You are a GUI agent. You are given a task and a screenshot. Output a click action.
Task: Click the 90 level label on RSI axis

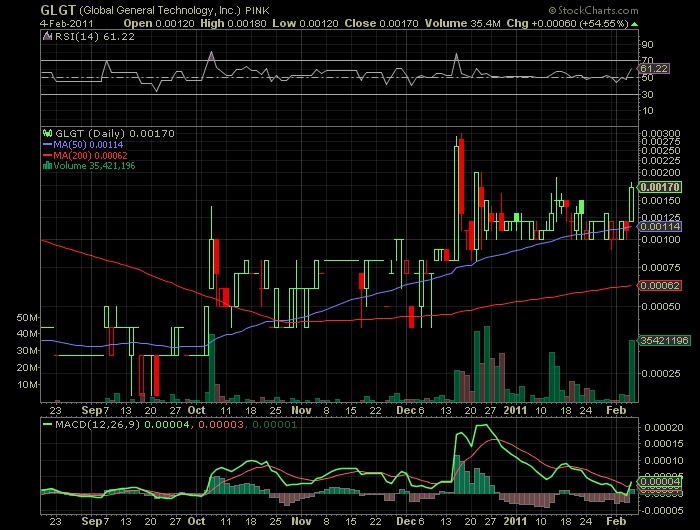click(x=647, y=44)
